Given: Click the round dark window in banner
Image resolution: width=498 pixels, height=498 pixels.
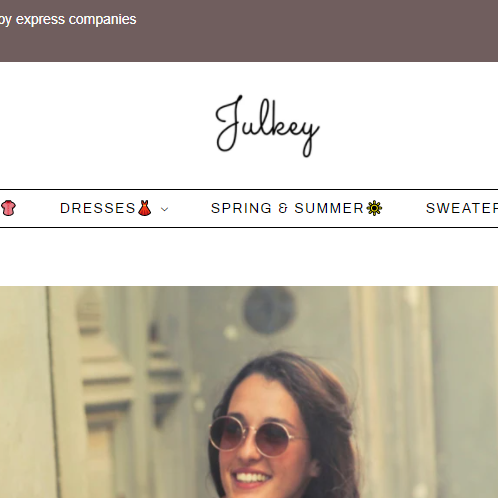Looking at the screenshot, I should pyautogui.click(x=270, y=310).
